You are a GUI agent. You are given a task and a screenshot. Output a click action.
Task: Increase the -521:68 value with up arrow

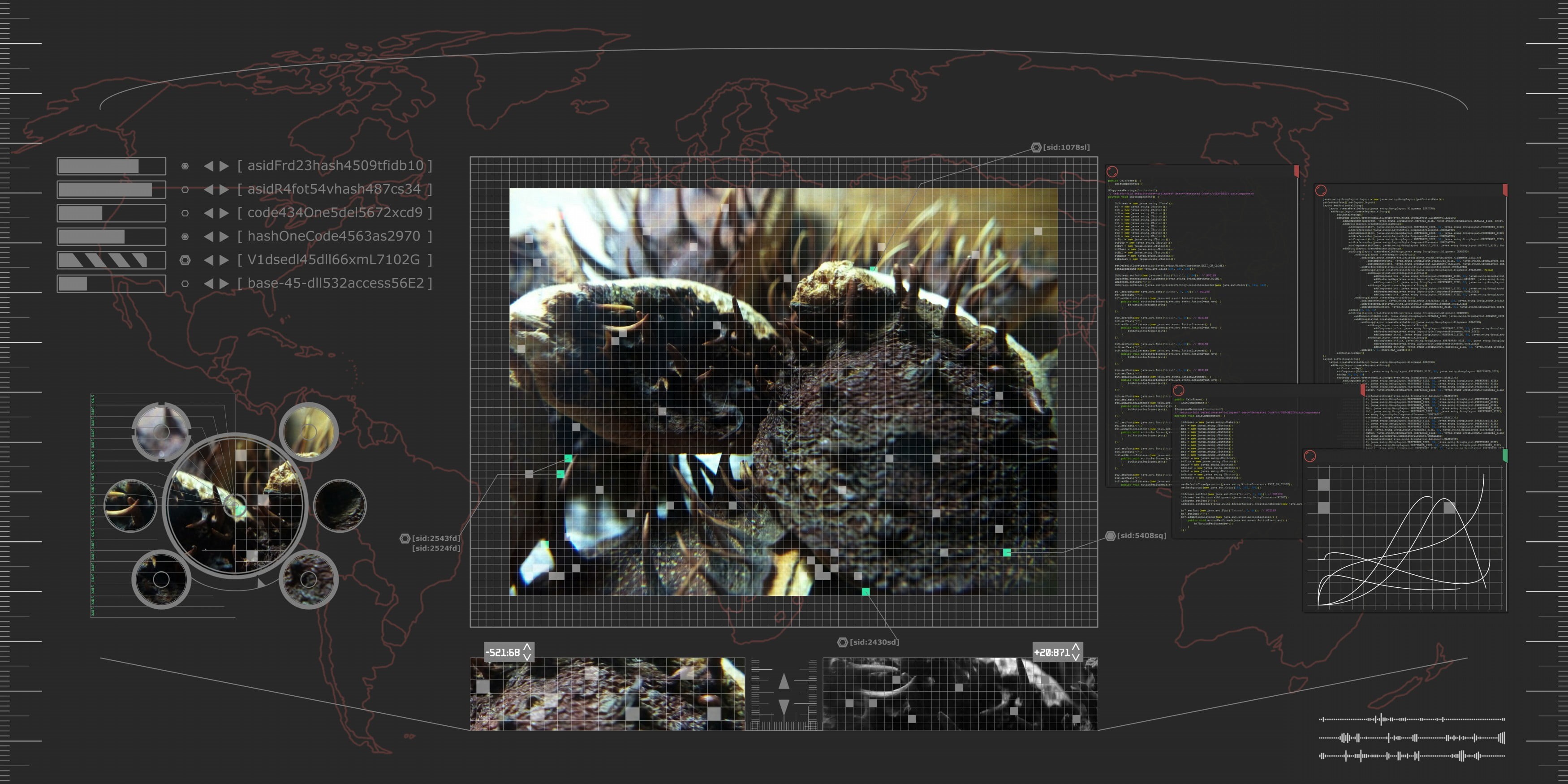tap(527, 647)
